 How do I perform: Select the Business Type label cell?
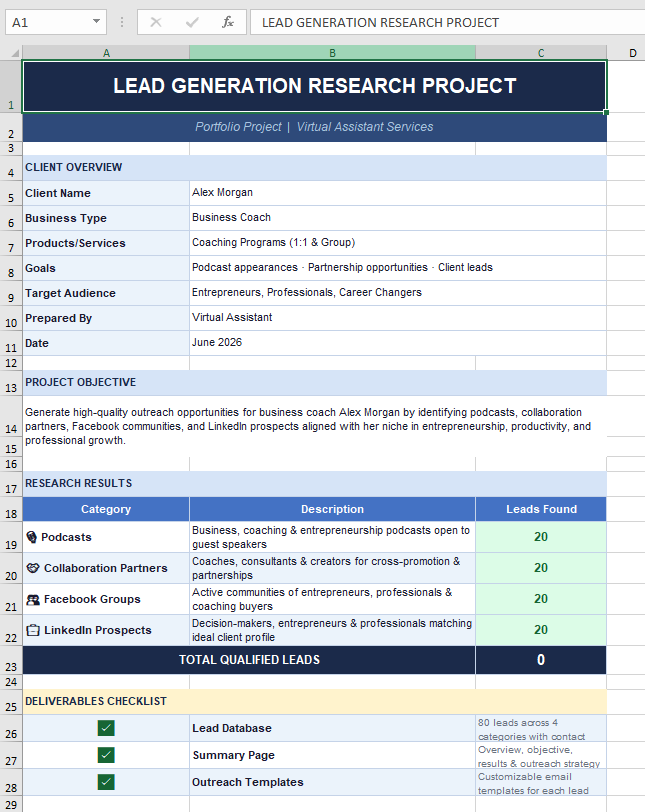(x=106, y=218)
